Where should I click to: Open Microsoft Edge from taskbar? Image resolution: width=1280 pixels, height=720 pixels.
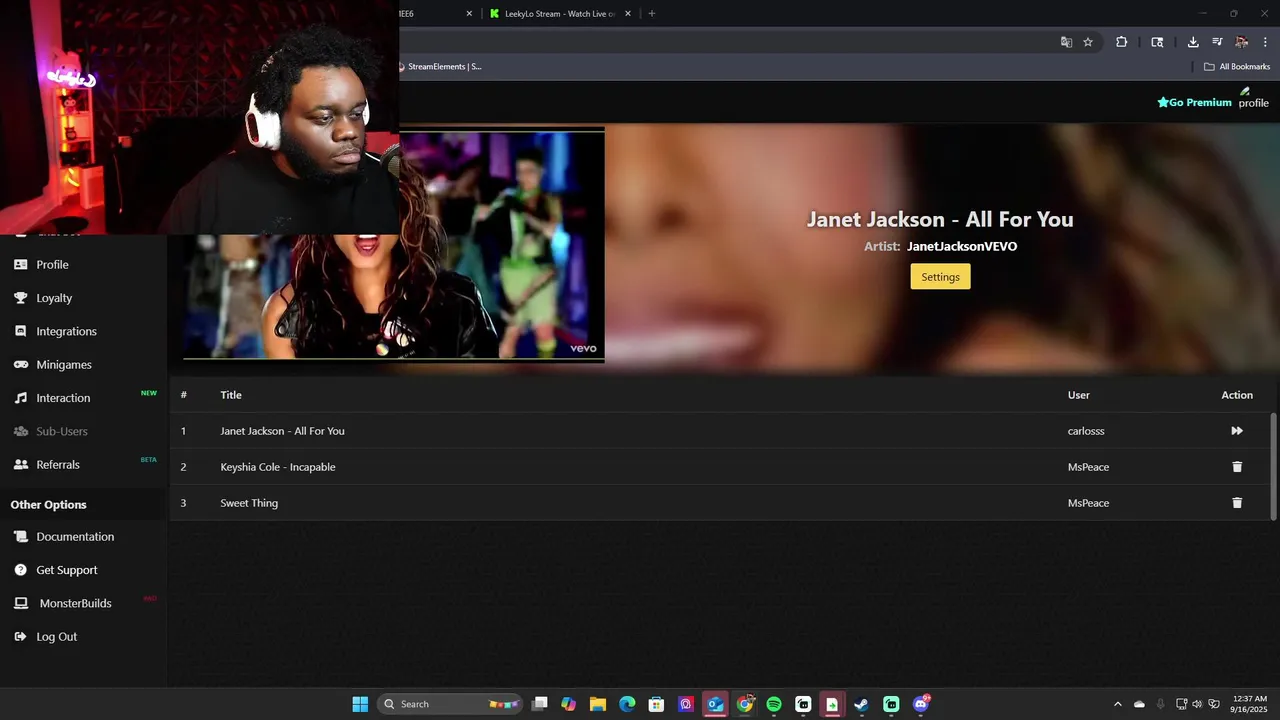coord(627,704)
